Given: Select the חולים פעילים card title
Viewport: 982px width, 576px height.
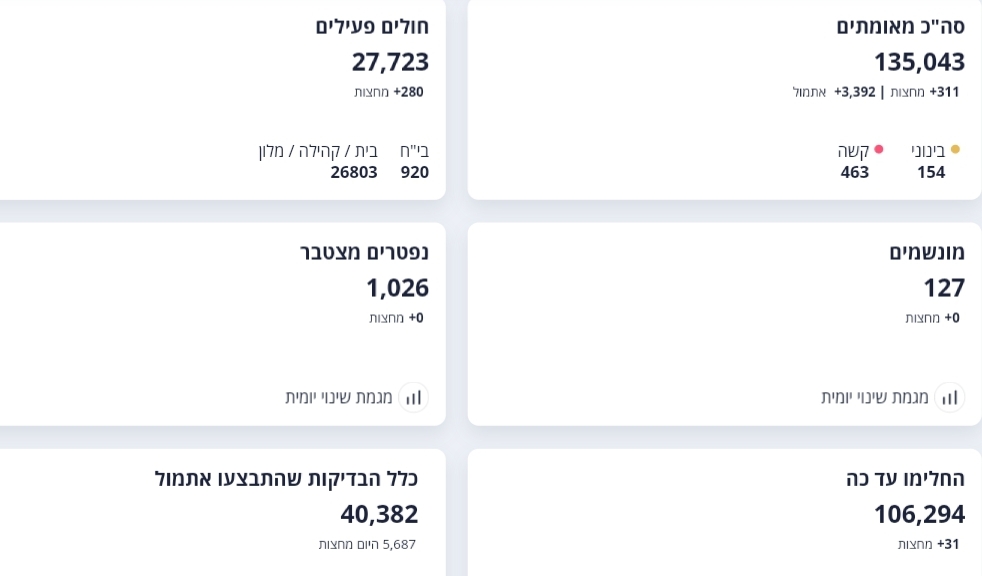Looking at the screenshot, I should click(x=372, y=26).
